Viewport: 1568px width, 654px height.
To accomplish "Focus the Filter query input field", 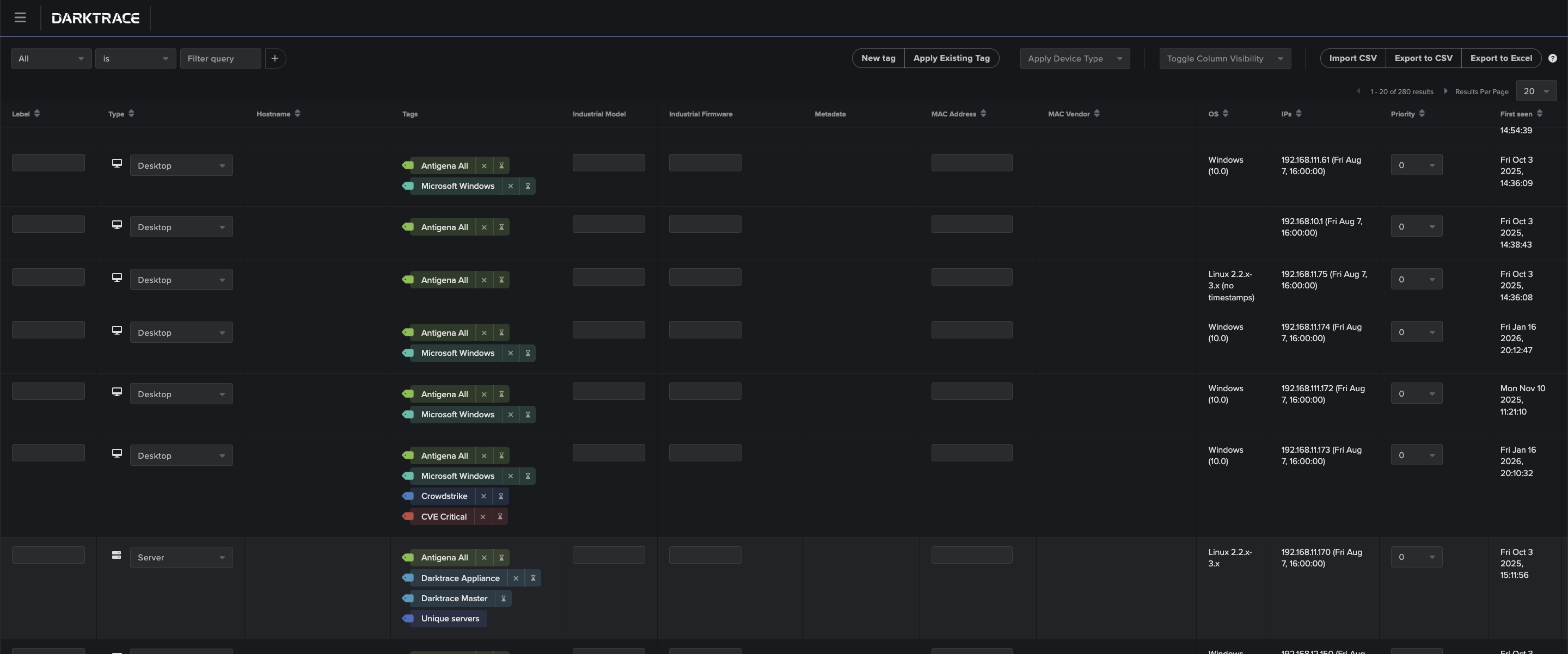I will click(x=220, y=58).
